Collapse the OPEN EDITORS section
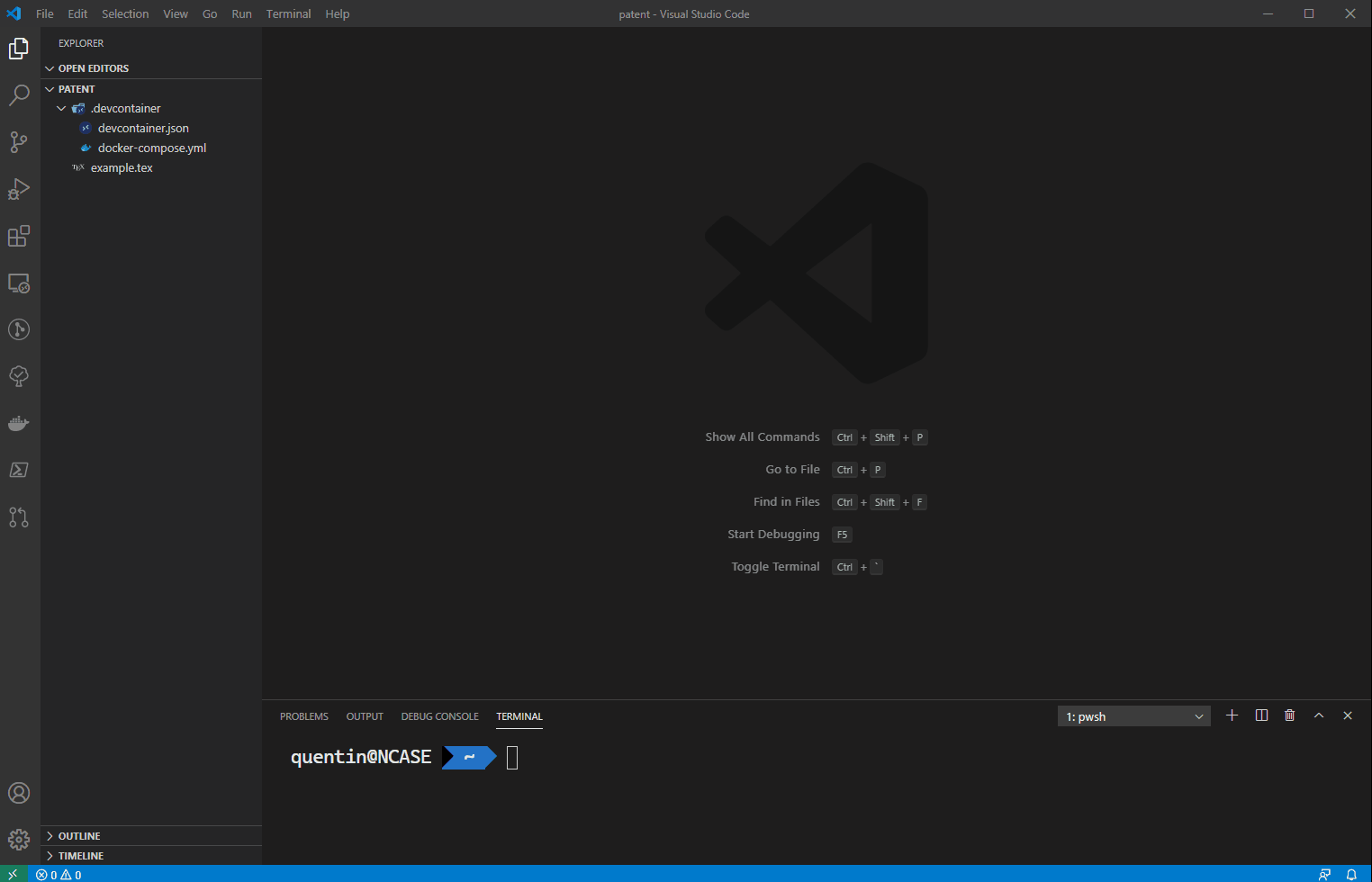1372x882 pixels. pos(50,68)
